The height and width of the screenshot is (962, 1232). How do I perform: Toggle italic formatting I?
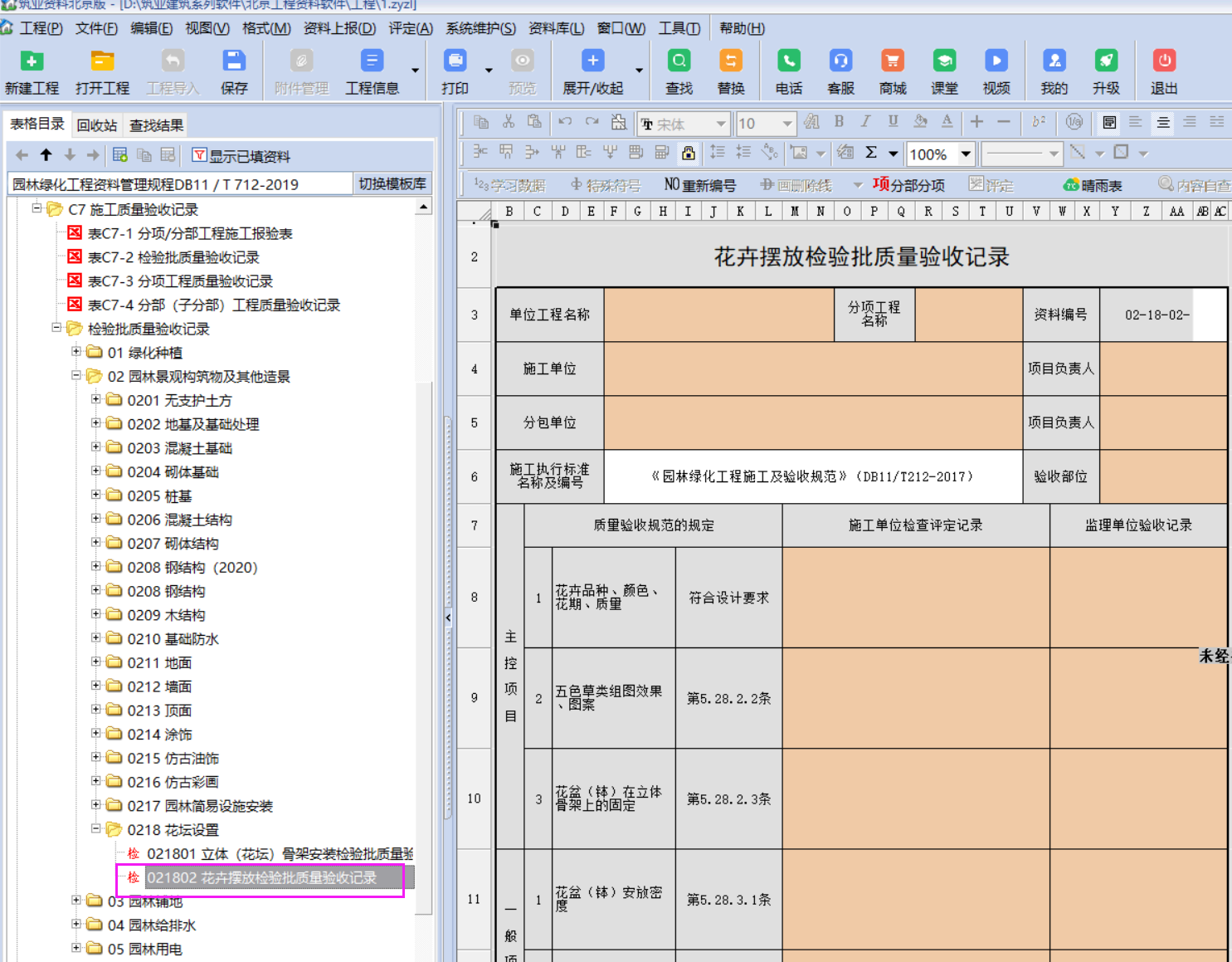[x=865, y=122]
